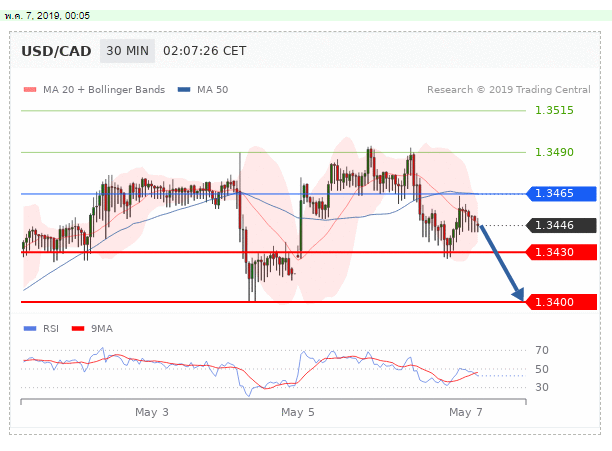Click the May 3 date axis label
This screenshot has width=612, height=451.
[x=152, y=412]
